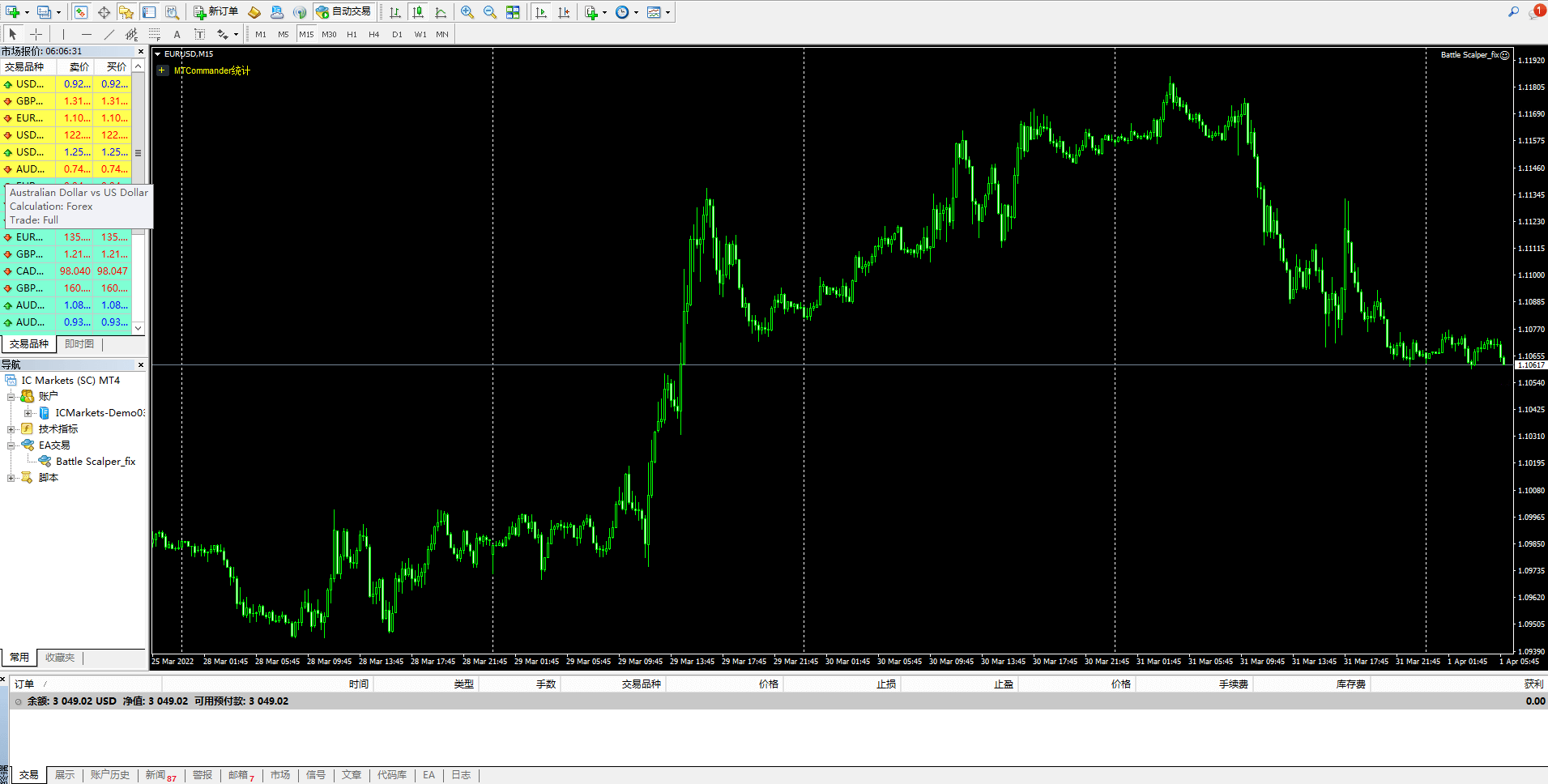Open the 账户历史 tab at bottom

click(x=110, y=774)
